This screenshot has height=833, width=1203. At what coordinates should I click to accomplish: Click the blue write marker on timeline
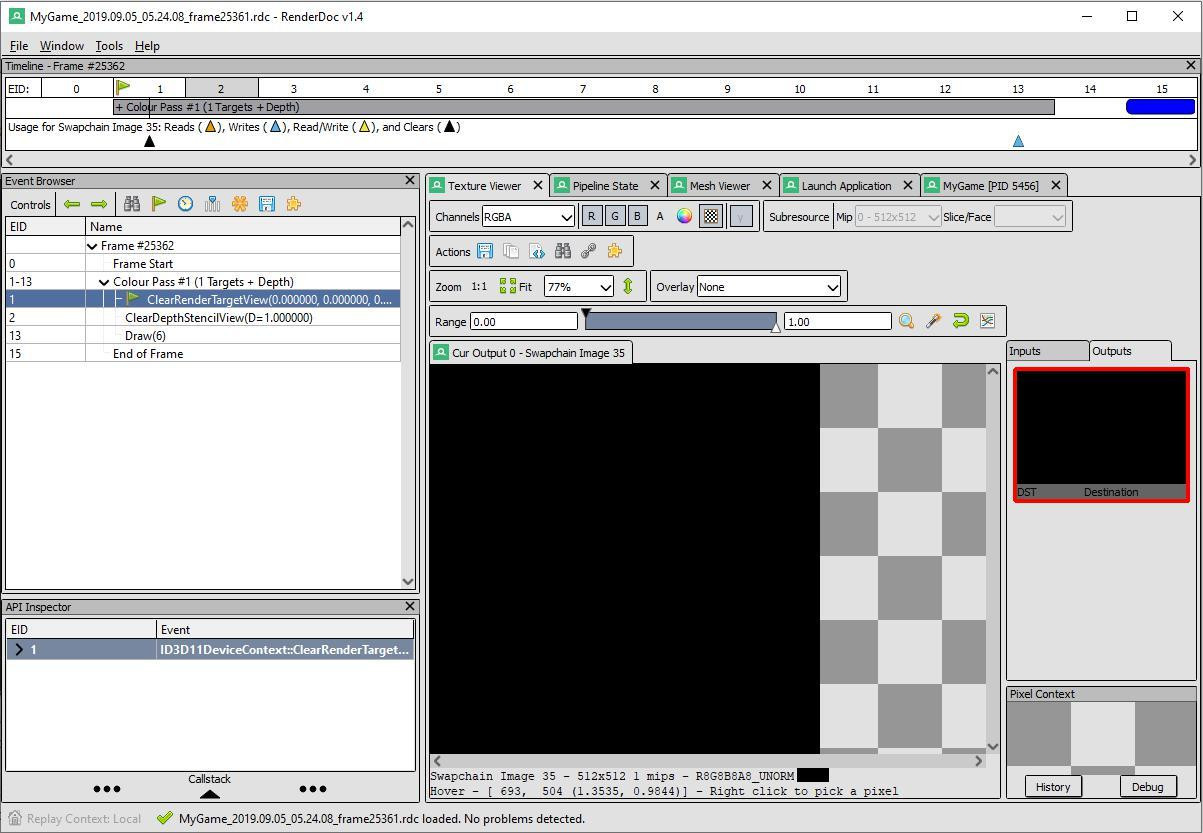[1018, 142]
